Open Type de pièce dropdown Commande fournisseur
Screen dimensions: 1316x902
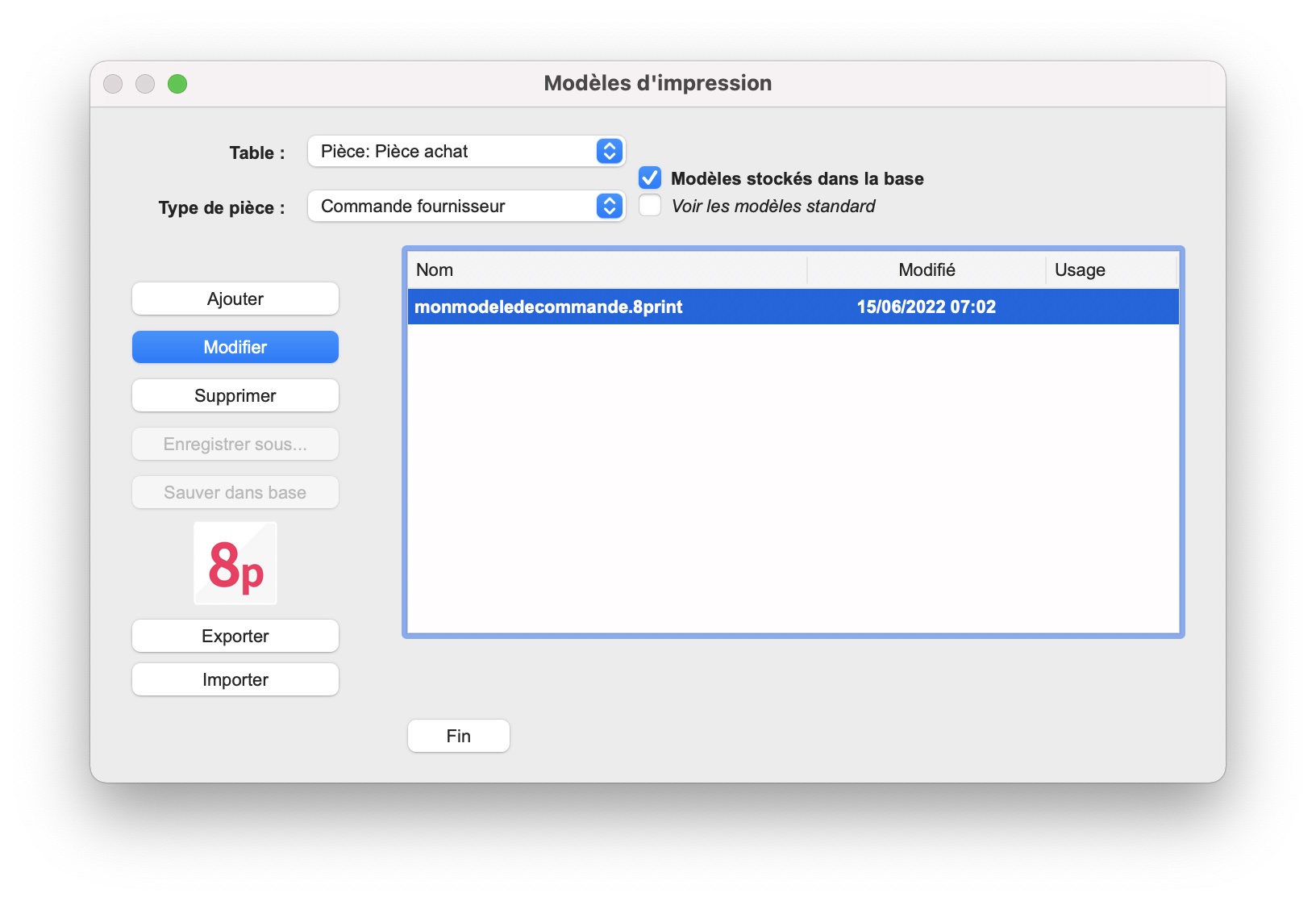[x=466, y=206]
